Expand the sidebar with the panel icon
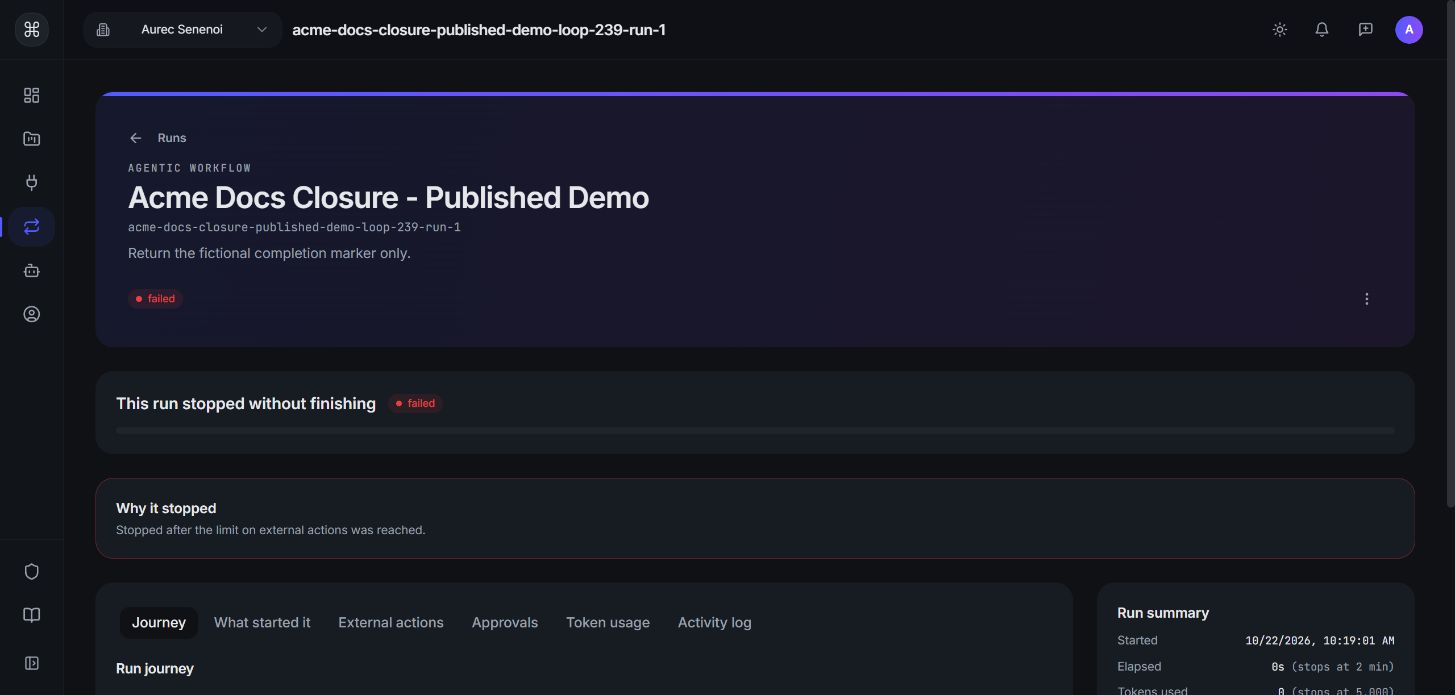The width and height of the screenshot is (1455, 695). click(x=31, y=662)
